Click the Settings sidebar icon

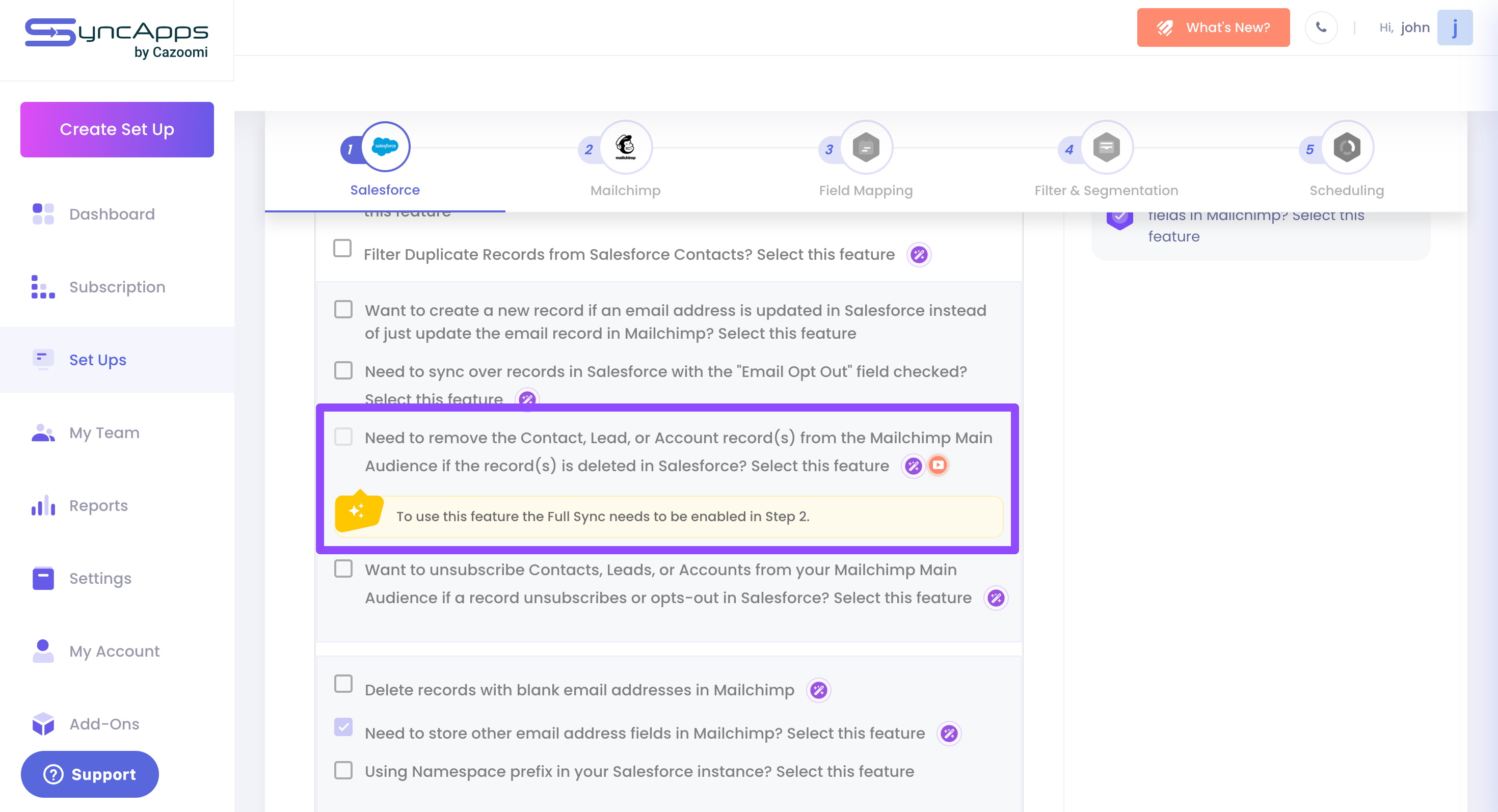coord(43,578)
